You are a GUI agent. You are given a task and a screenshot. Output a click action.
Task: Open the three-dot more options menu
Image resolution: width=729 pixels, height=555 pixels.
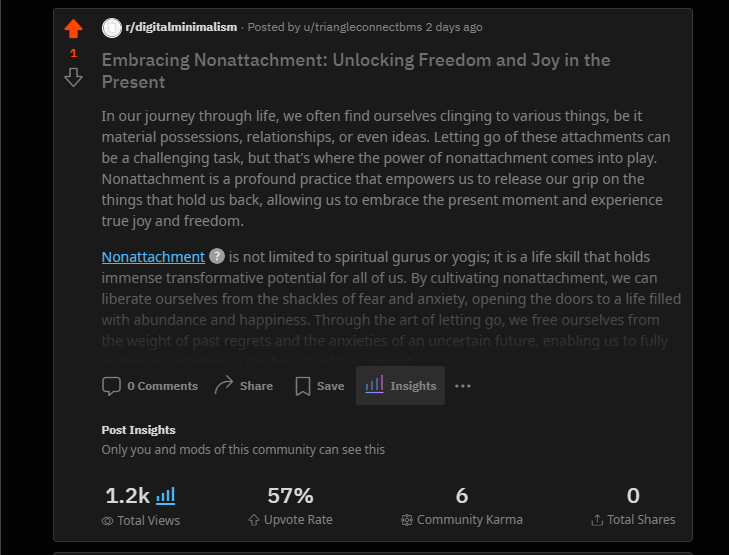tap(462, 386)
